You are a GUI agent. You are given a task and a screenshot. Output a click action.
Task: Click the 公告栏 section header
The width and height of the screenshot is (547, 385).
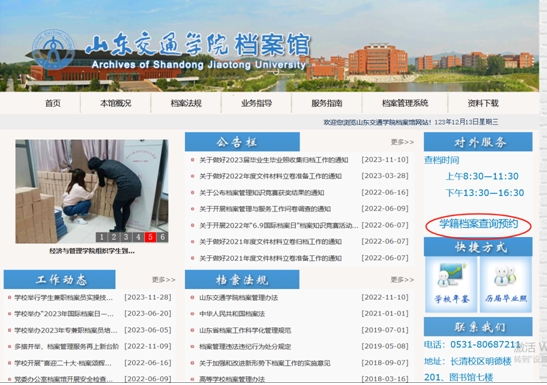(x=242, y=142)
